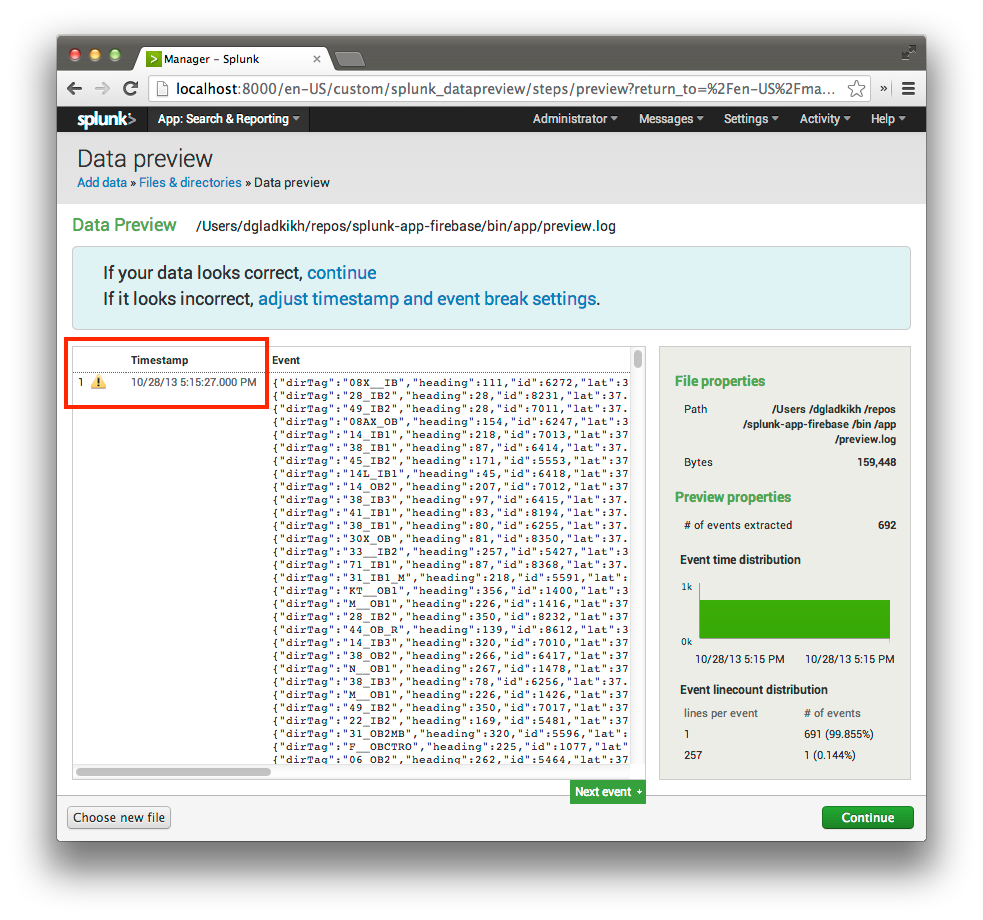
Task: Click event line with dirTag F__OBCTRO
Action: 451,746
